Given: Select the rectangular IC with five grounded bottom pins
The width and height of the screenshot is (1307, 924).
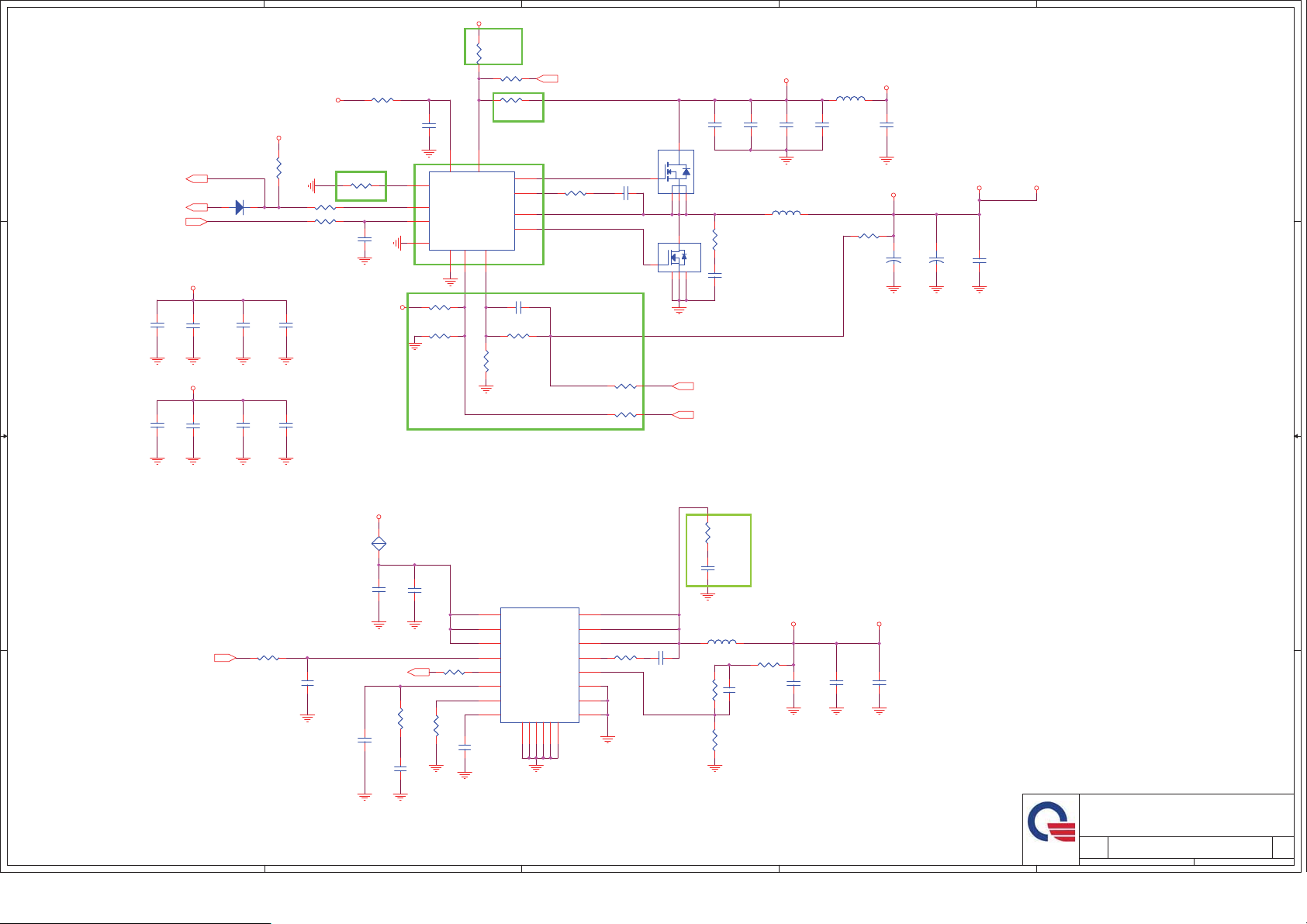Looking at the screenshot, I should pyautogui.click(x=540, y=665).
